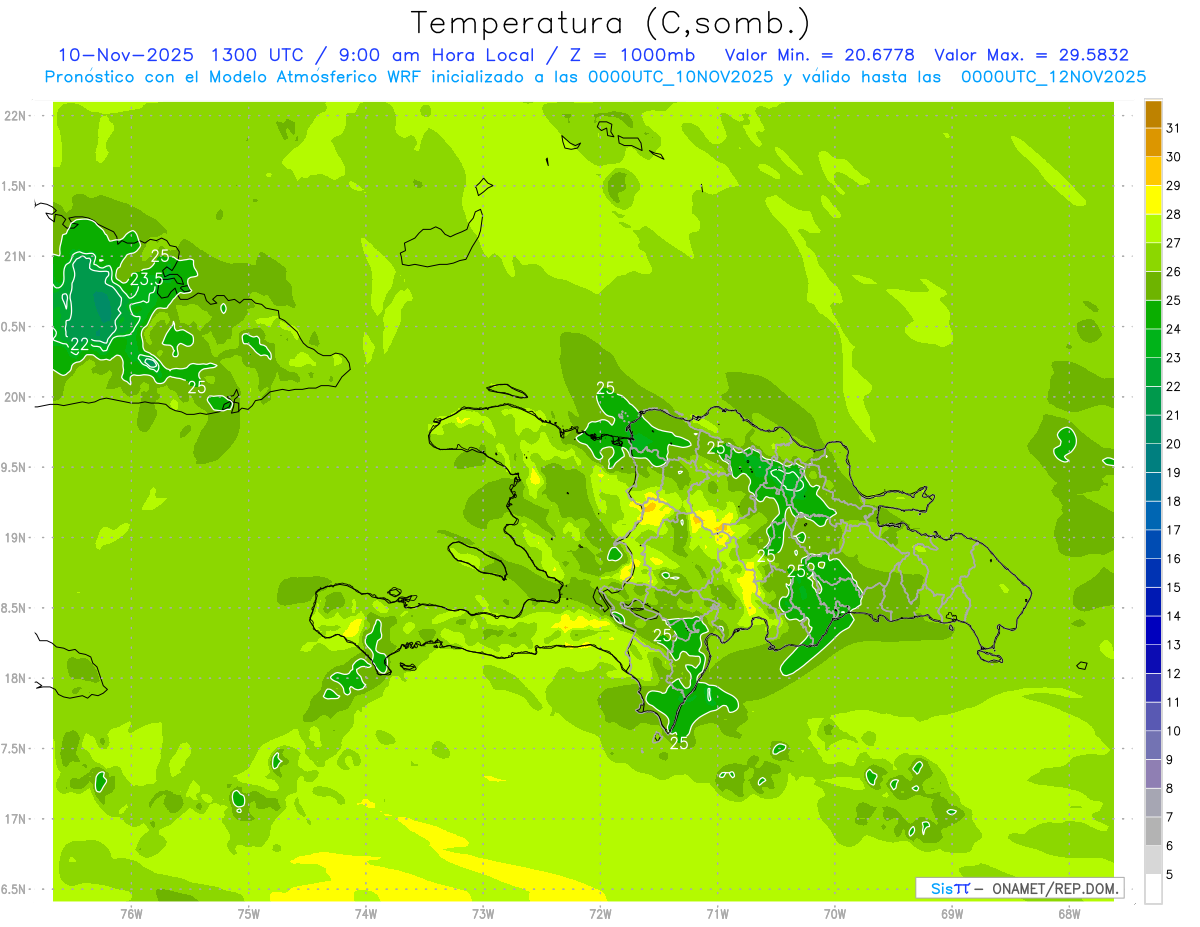Click the "0000UTC_12NOV2025" valid-until time
This screenshot has width=1200, height=927.
pos(1054,76)
